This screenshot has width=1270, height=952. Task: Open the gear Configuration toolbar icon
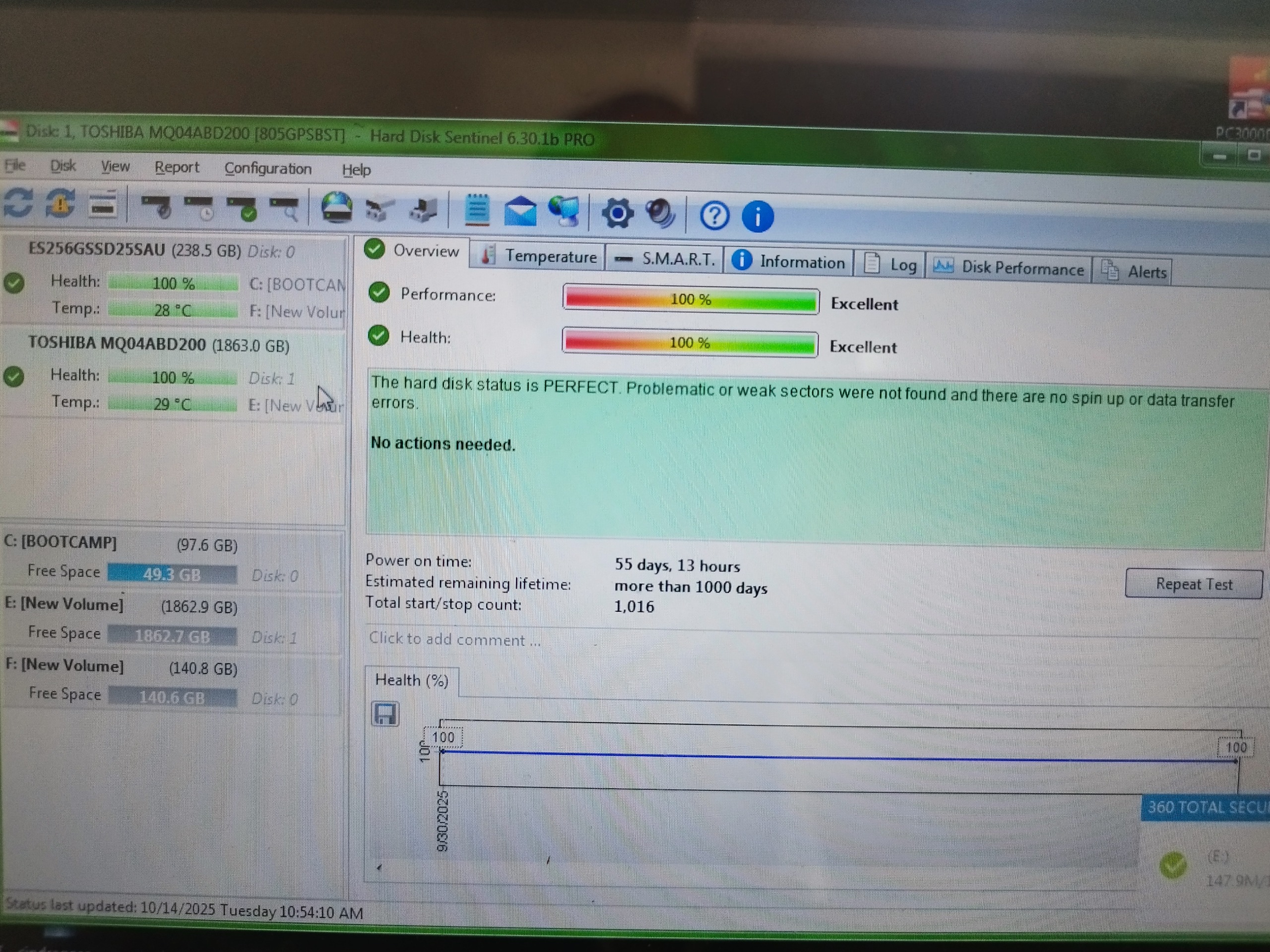coord(617,214)
